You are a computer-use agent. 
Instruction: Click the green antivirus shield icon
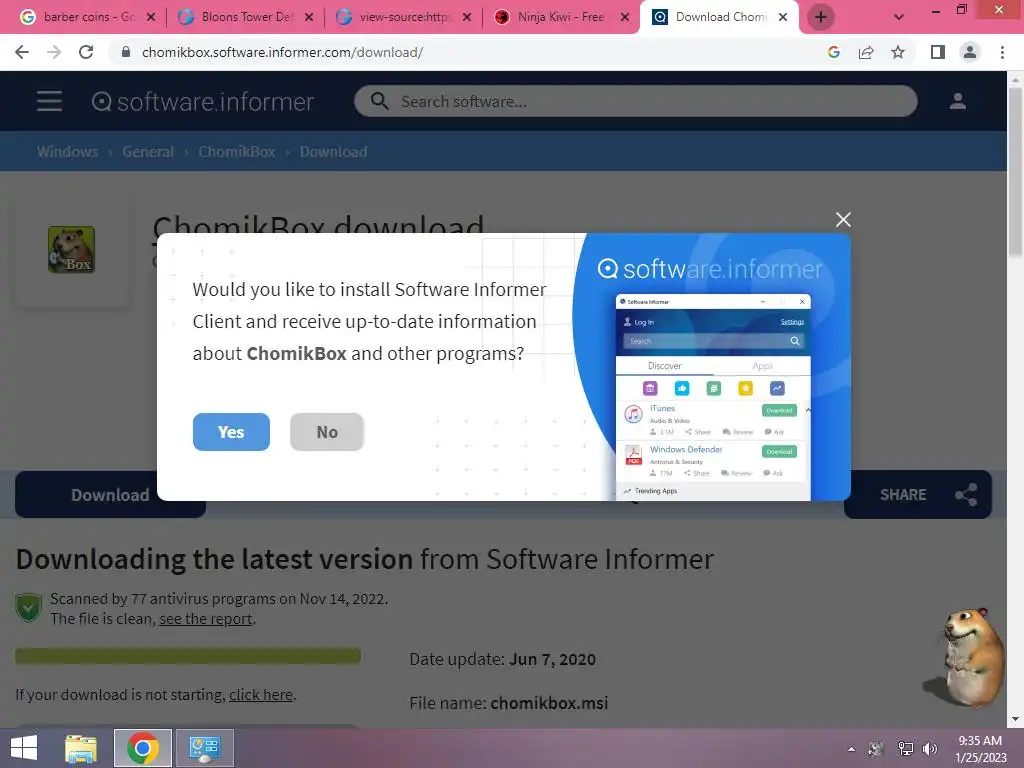[29, 608]
